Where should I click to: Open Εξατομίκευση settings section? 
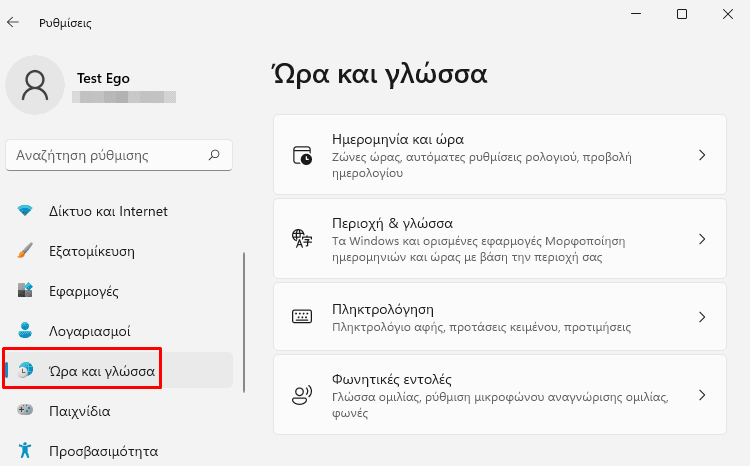[x=119, y=251]
